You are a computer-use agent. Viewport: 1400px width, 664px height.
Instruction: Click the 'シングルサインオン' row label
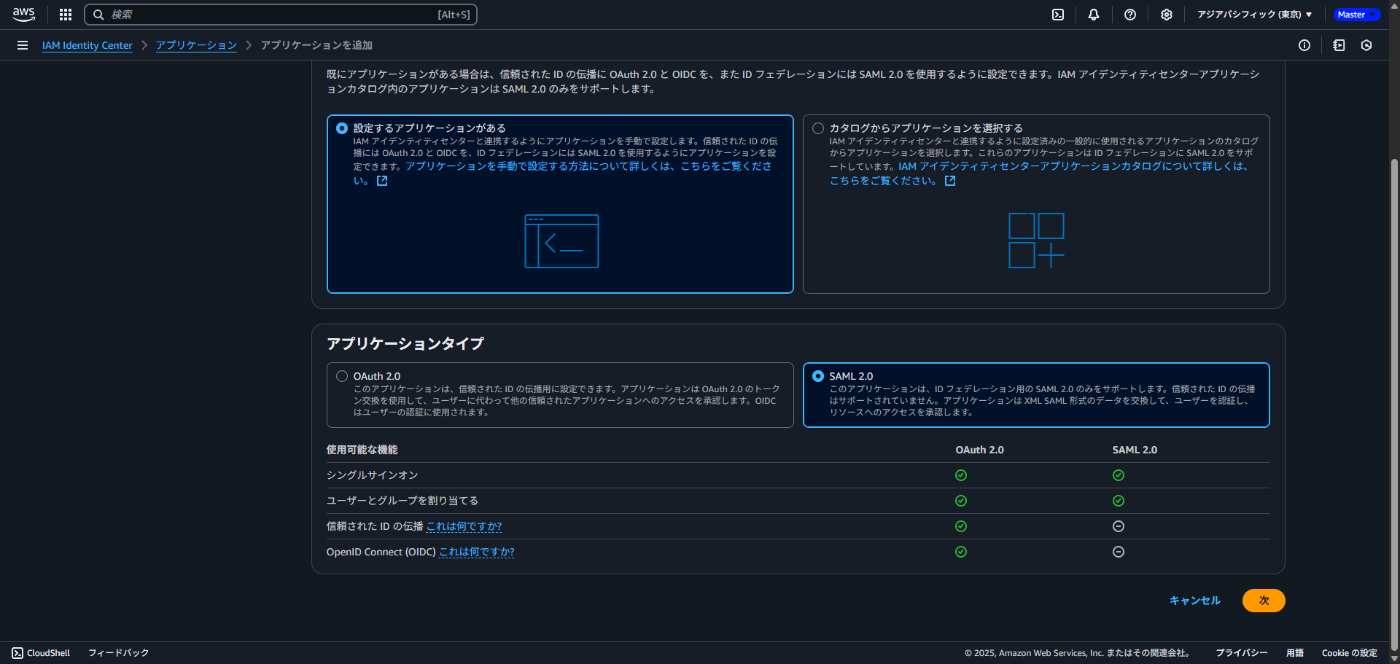(x=372, y=475)
